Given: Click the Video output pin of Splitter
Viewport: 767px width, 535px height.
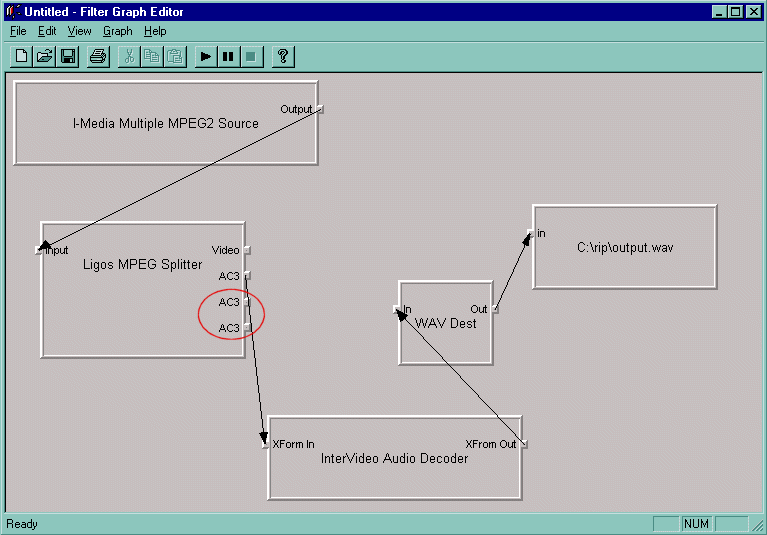Looking at the screenshot, I should point(248,250).
